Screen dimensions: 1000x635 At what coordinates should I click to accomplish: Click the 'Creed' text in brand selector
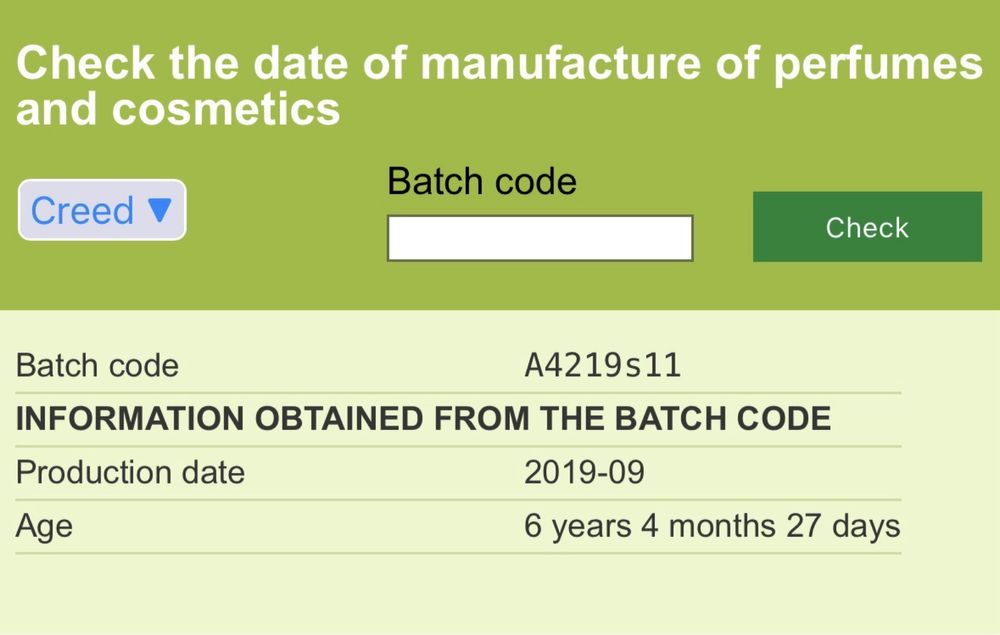tap(82, 210)
